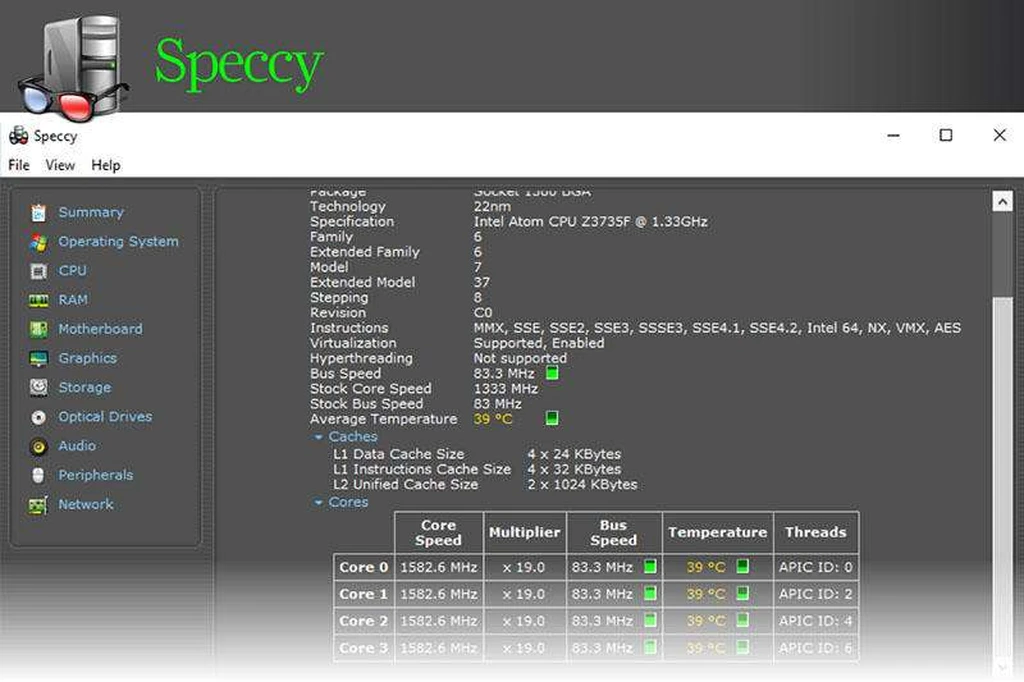Image resolution: width=1024 pixels, height=682 pixels.
Task: Open the Peripherals section label
Action: click(95, 475)
